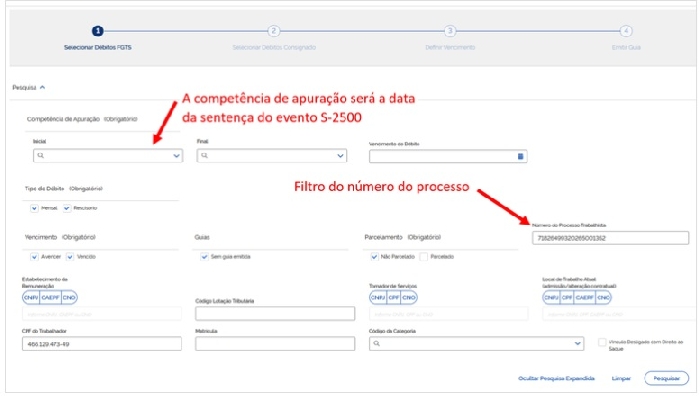
Task: Click the Limpar link
Action: point(621,379)
